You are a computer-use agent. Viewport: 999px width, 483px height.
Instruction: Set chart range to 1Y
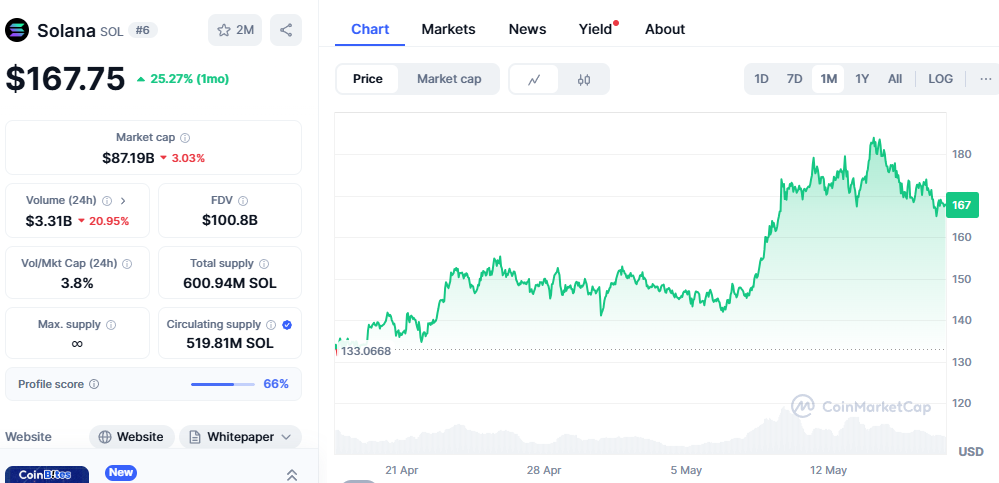[x=862, y=79]
